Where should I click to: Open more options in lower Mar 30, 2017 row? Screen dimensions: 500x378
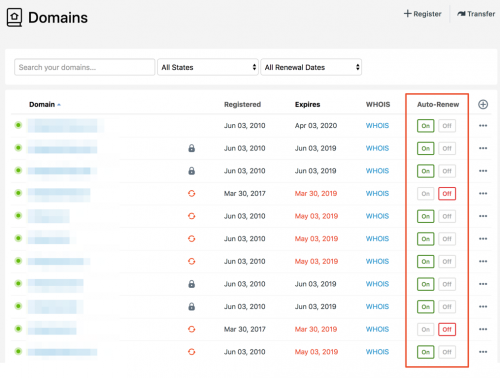[x=483, y=329]
